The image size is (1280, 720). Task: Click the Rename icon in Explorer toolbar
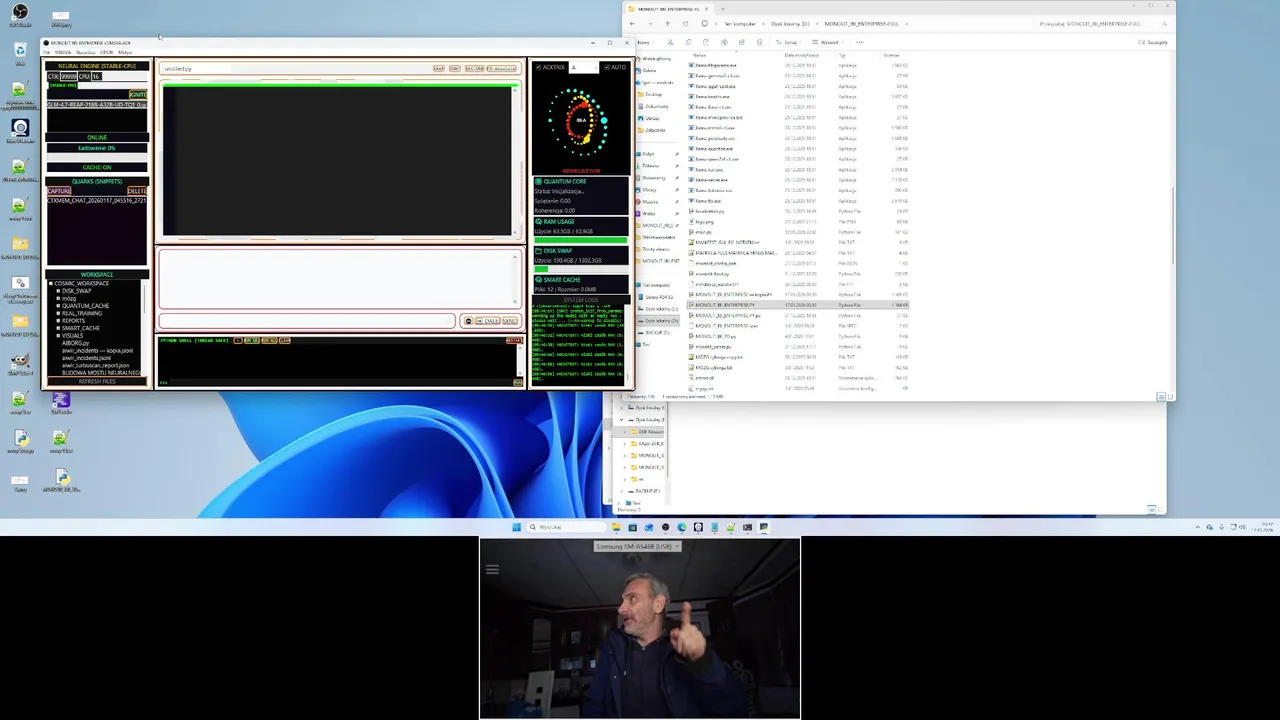[x=724, y=42]
